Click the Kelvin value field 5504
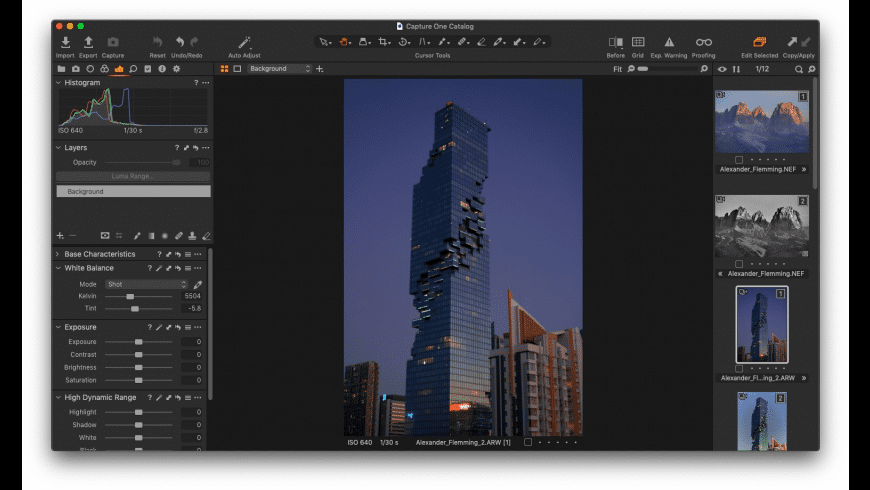 click(192, 296)
